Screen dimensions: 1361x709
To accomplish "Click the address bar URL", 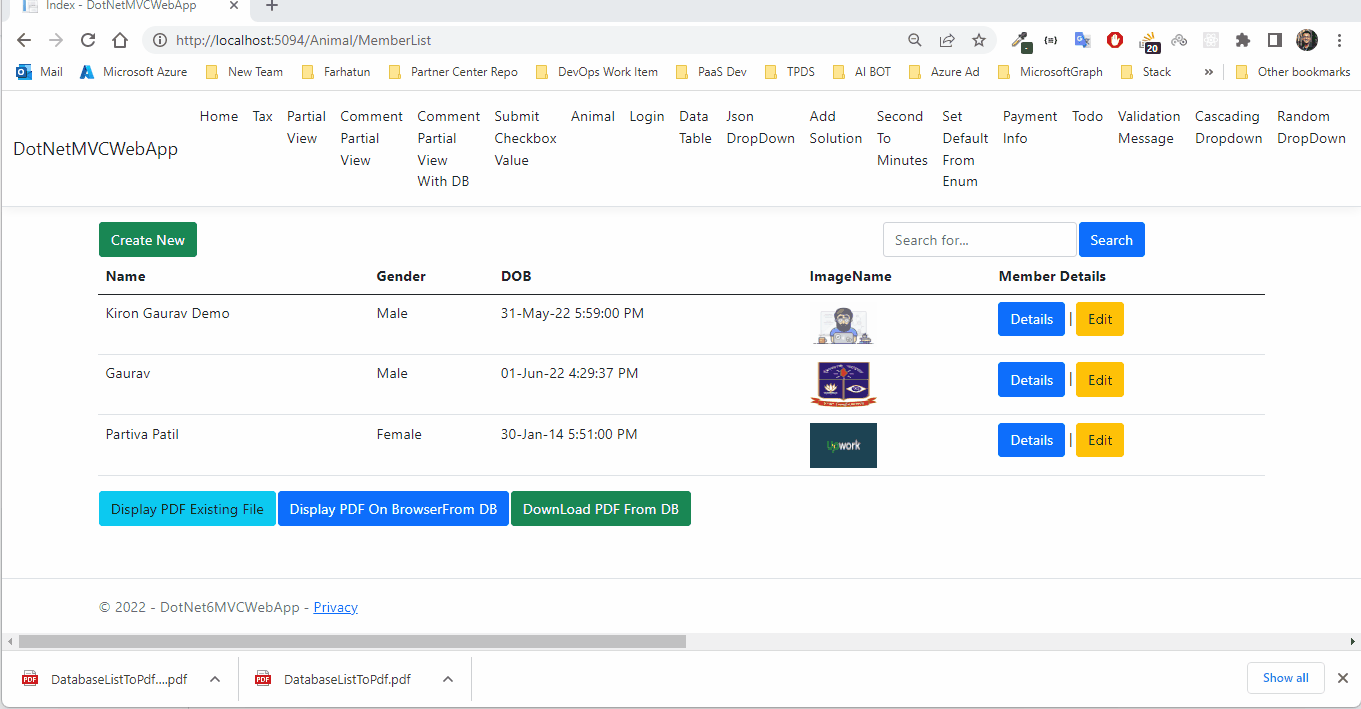I will click(x=303, y=40).
